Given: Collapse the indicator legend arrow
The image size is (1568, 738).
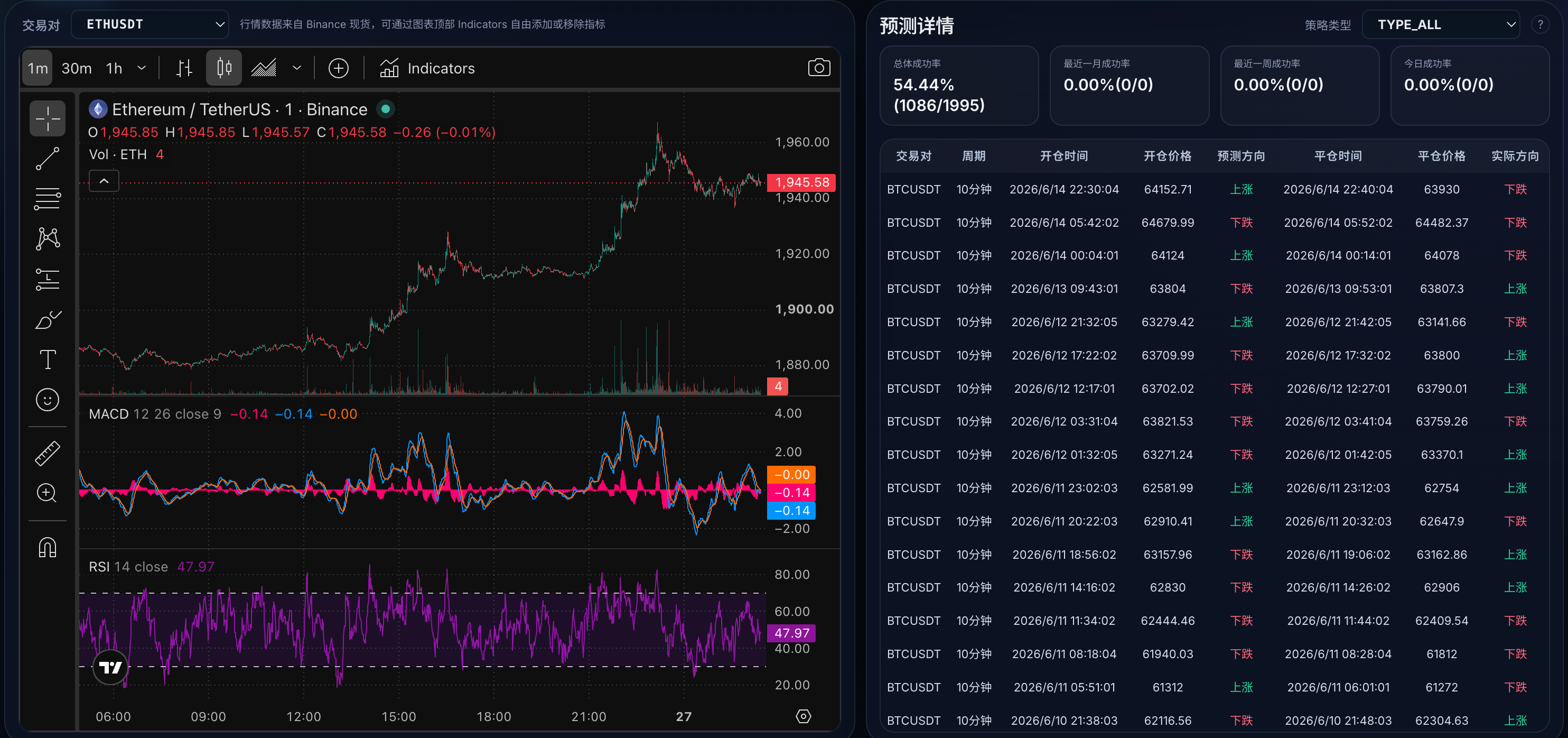Looking at the screenshot, I should [x=104, y=181].
